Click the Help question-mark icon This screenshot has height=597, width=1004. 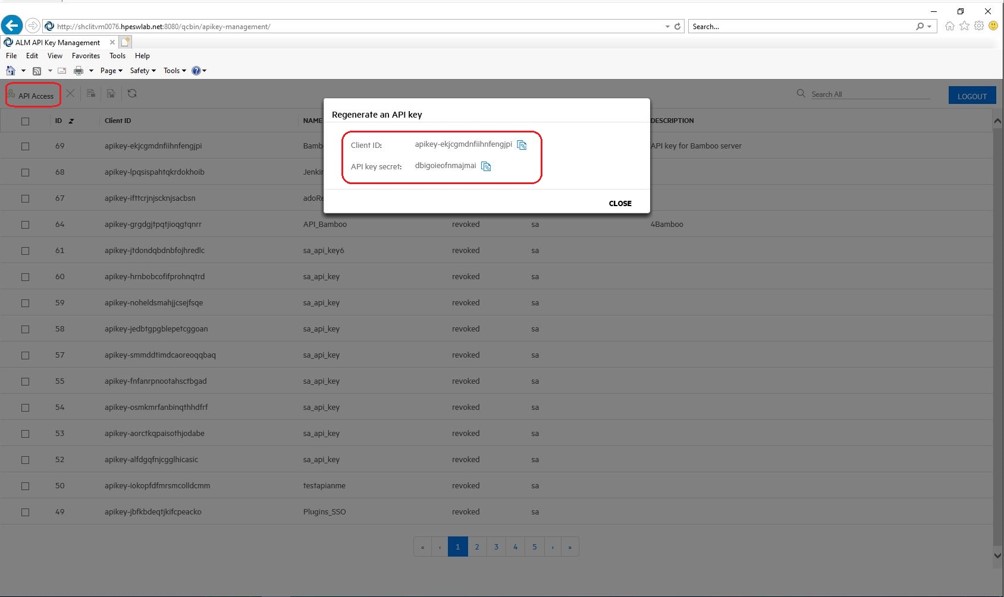tap(196, 70)
